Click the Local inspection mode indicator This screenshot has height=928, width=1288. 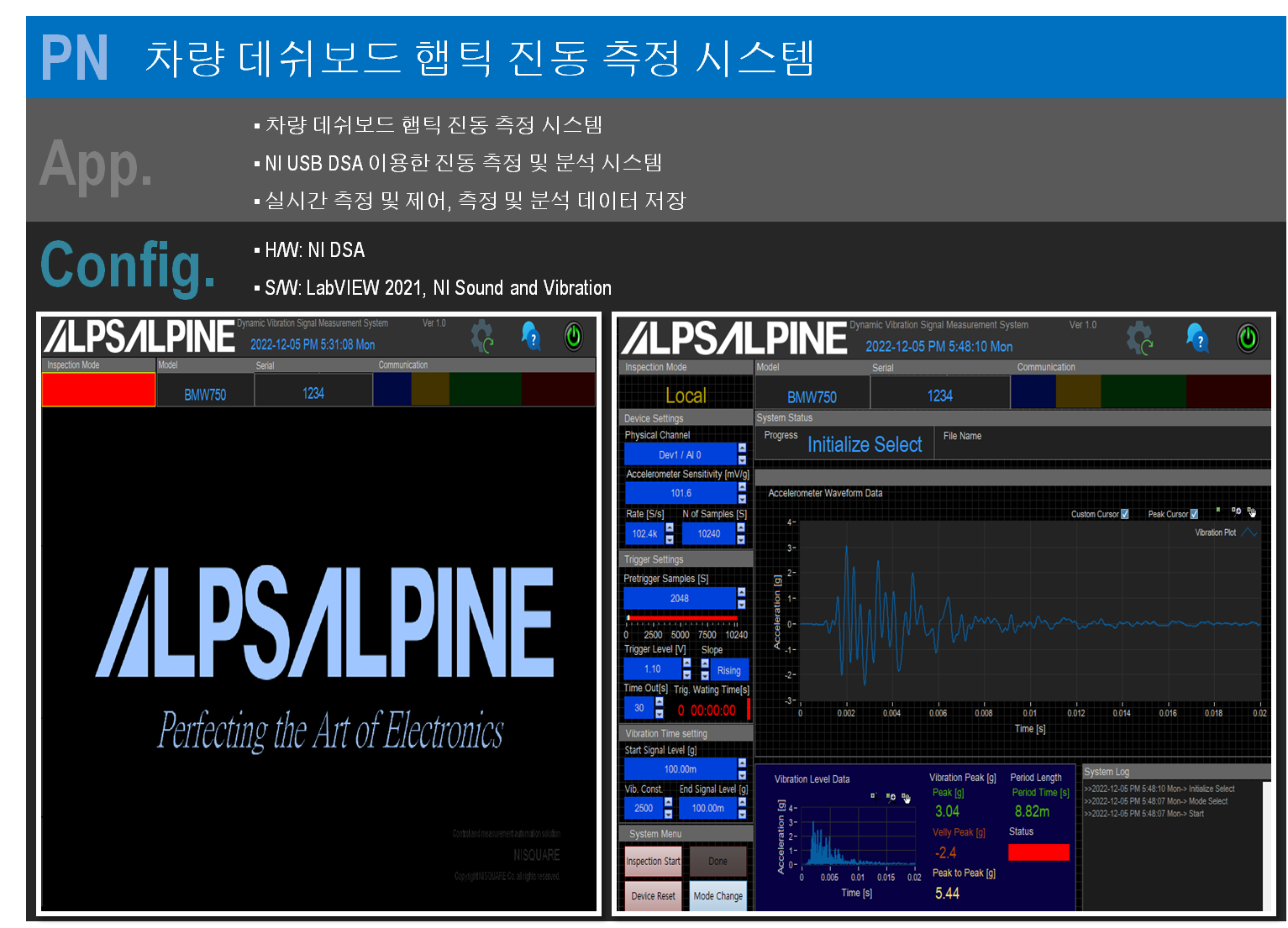click(686, 395)
